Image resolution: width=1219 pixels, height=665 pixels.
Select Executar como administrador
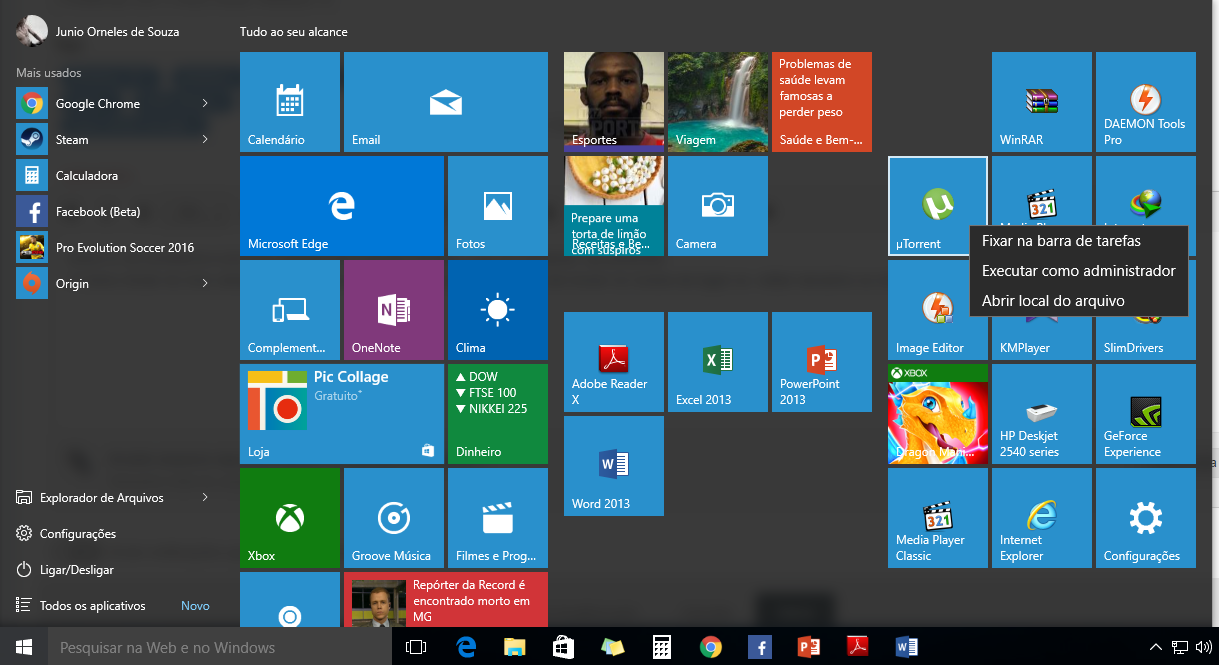point(1079,271)
